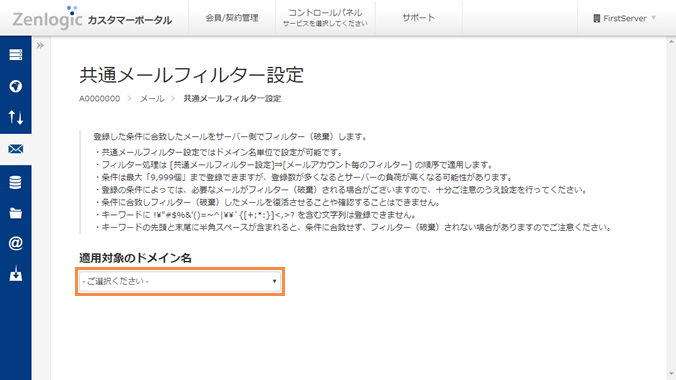Go to Zenlogic カスタマーポータル home logo
This screenshot has width=676, height=380.
(x=92, y=18)
